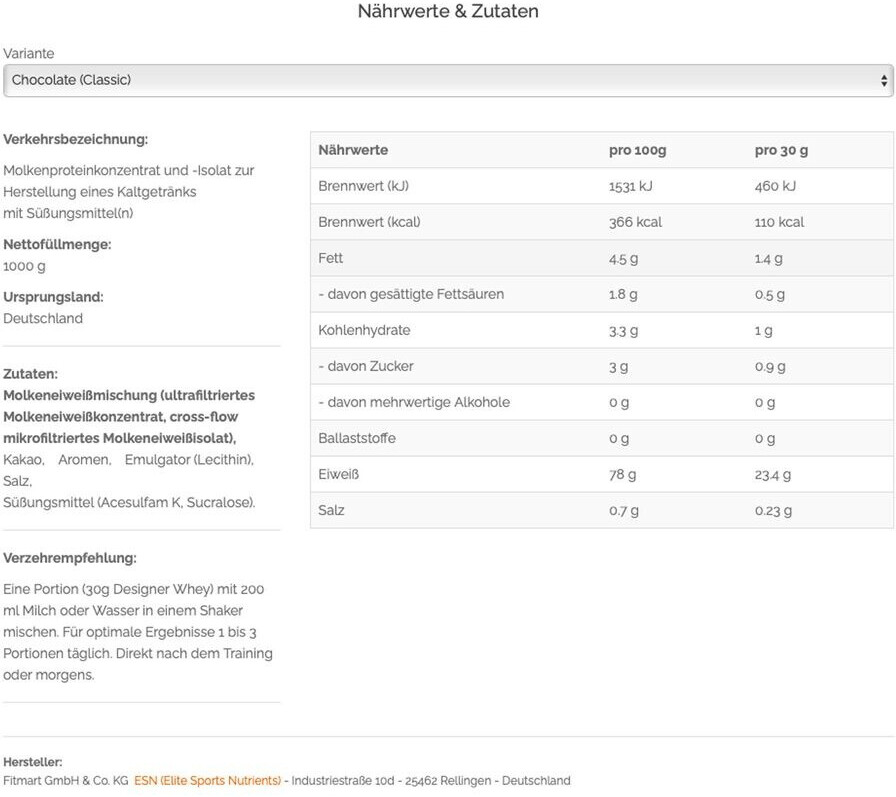896x797 pixels.
Task: Click the 78 g Eiweiß value
Action: (622, 475)
